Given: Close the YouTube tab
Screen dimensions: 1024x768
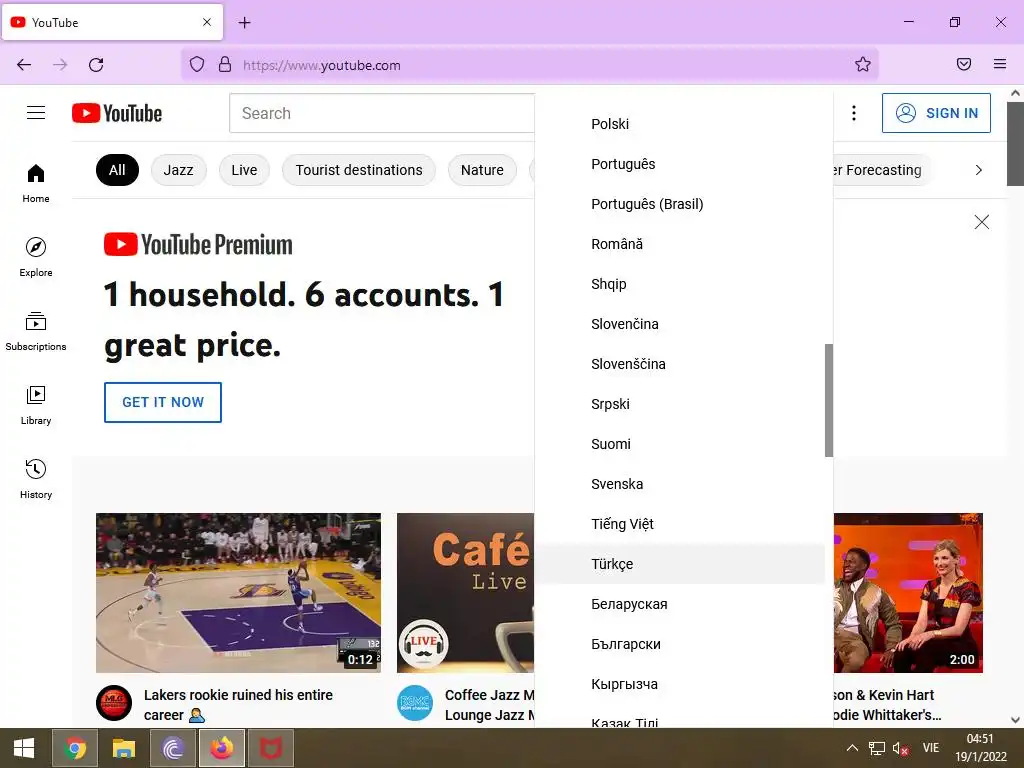Looking at the screenshot, I should point(206,22).
